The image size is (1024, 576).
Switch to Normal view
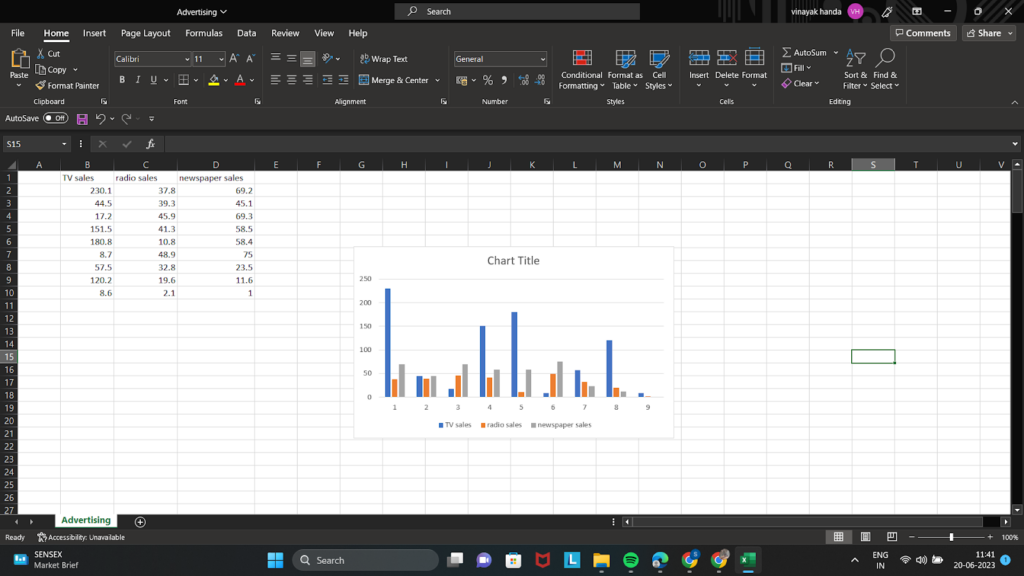coord(839,537)
